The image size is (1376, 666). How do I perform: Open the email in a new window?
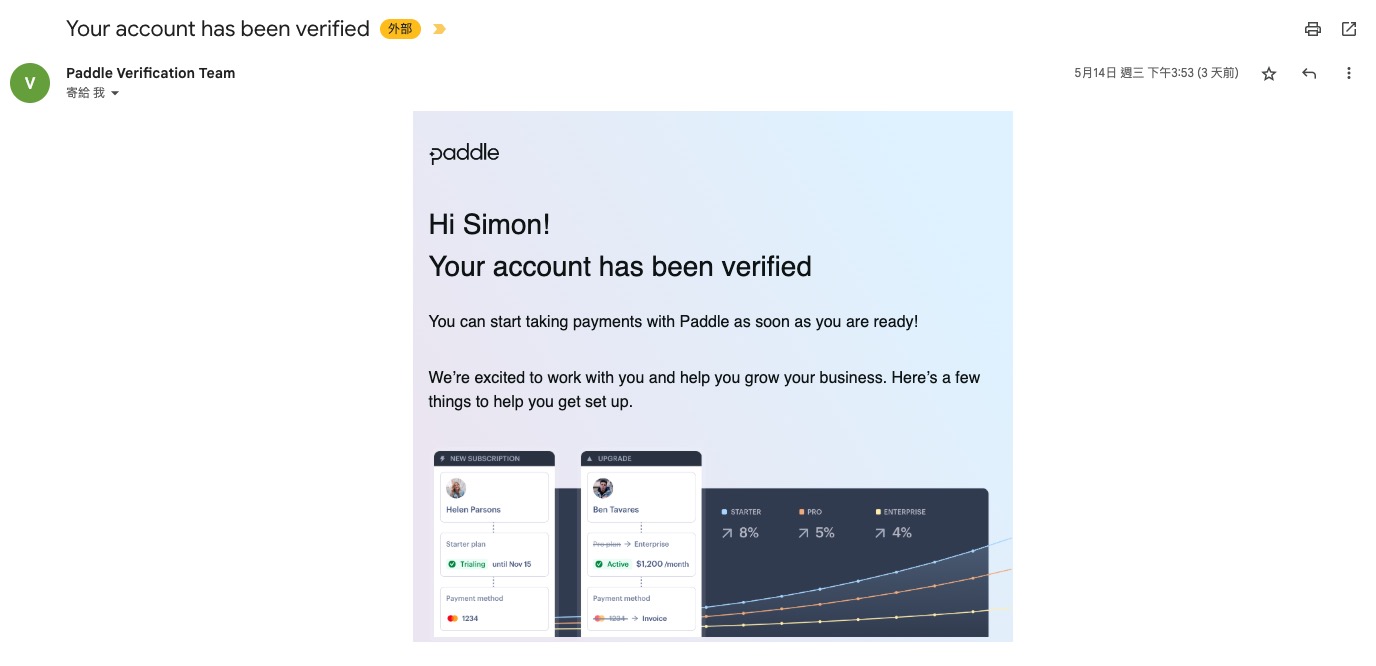point(1349,29)
